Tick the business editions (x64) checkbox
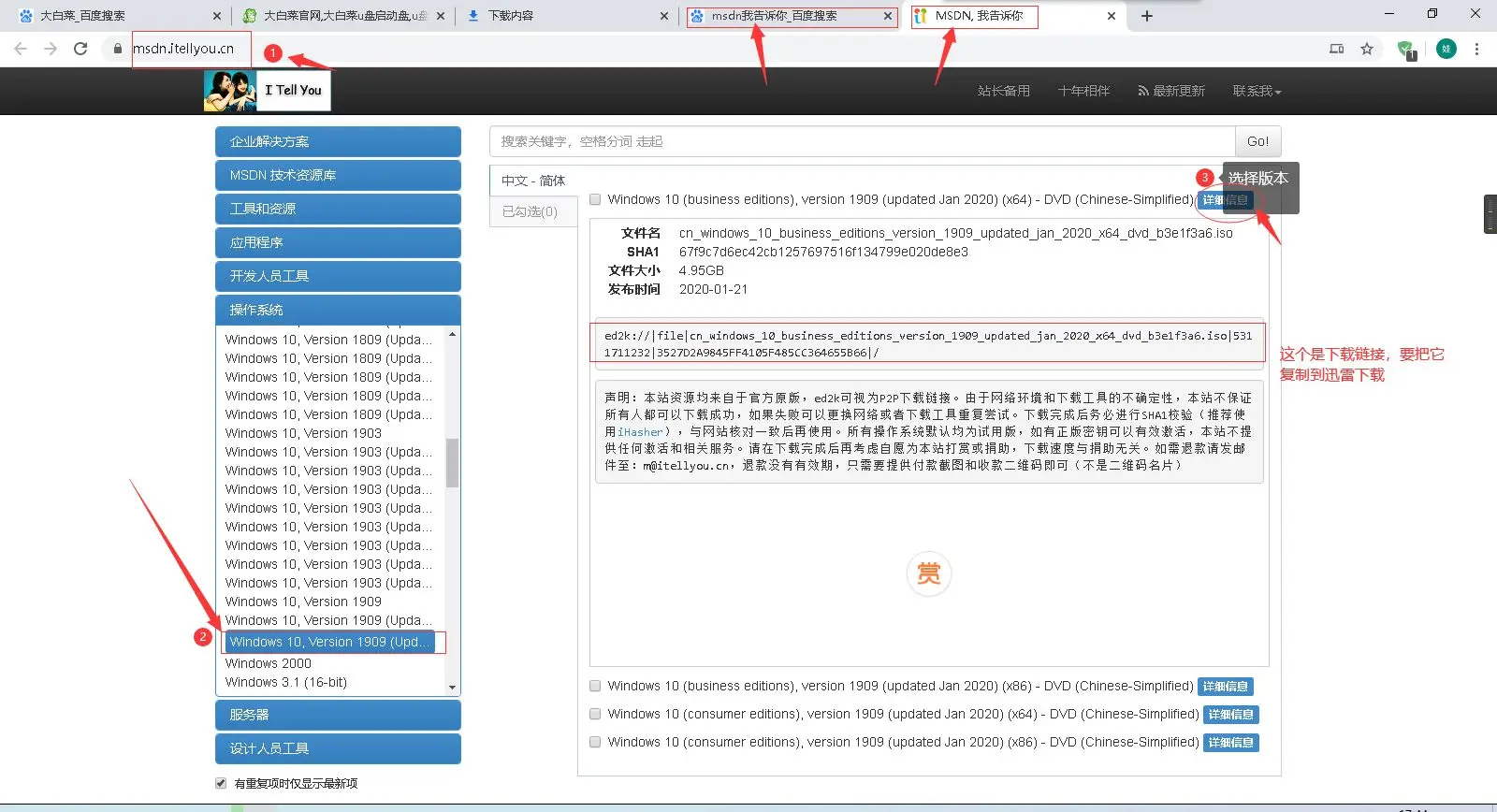This screenshot has height=812, width=1497. pos(595,199)
